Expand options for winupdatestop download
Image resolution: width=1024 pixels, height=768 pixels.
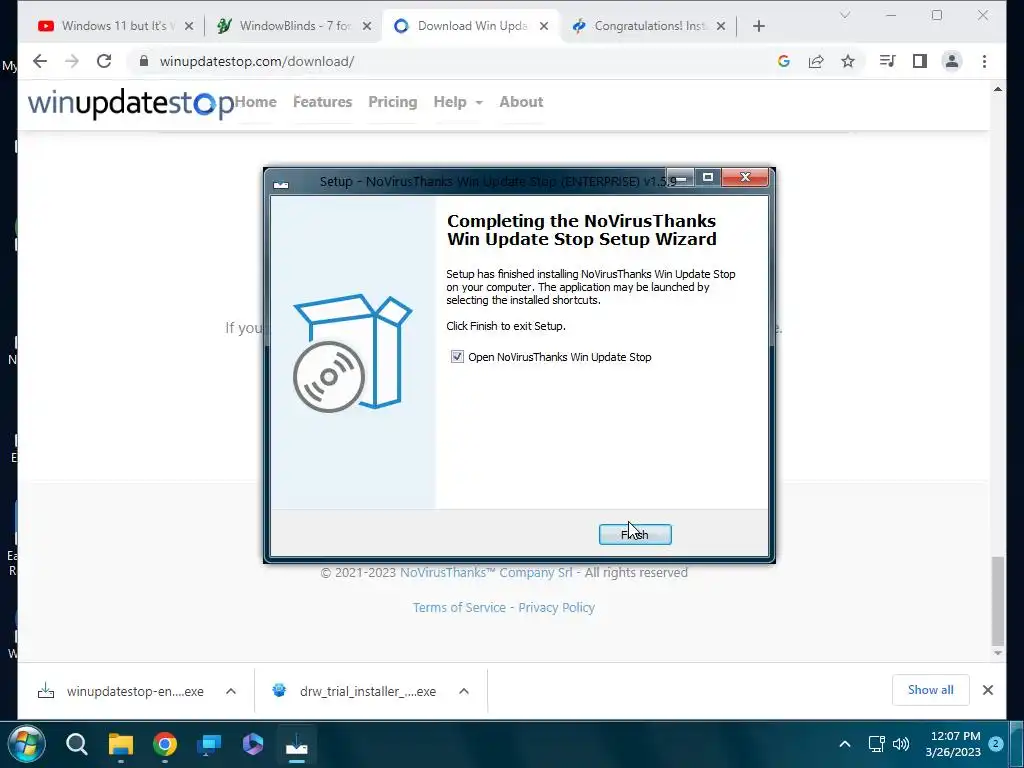point(231,691)
